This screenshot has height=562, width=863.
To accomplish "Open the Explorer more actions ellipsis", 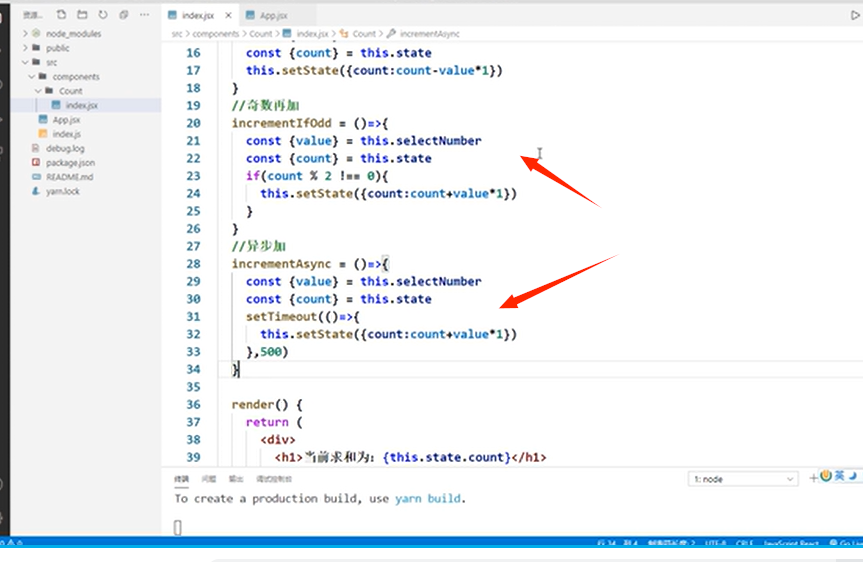I will point(144,15).
